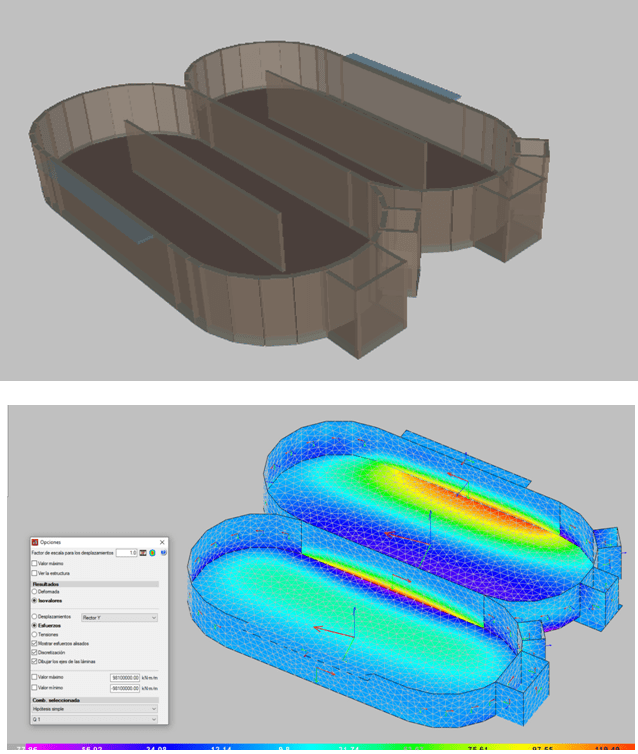Open the color legend icon in Opciones
Screen dimensions: 638x754
(x=143, y=553)
